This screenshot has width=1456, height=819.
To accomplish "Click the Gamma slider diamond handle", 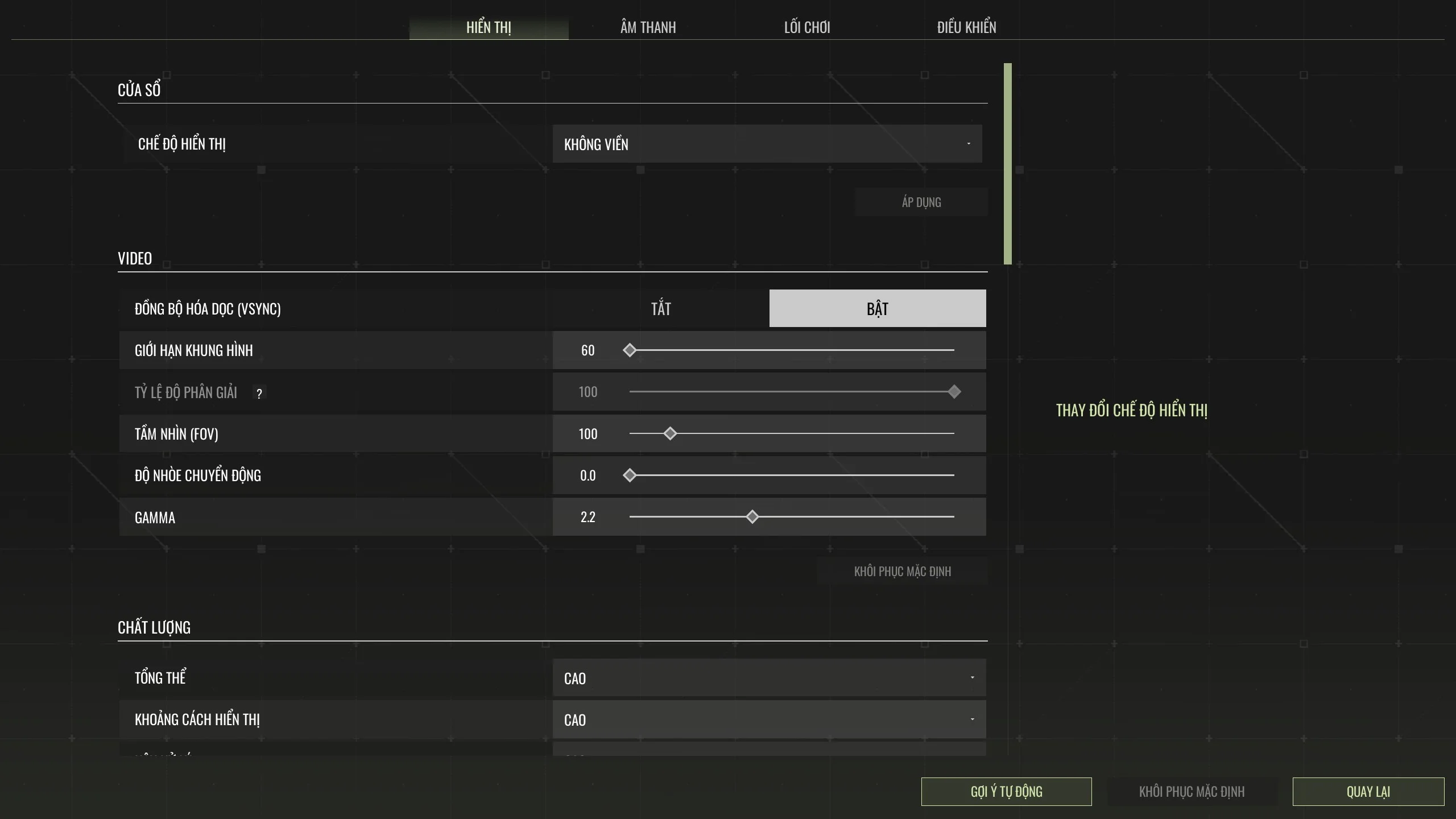I will (752, 516).
